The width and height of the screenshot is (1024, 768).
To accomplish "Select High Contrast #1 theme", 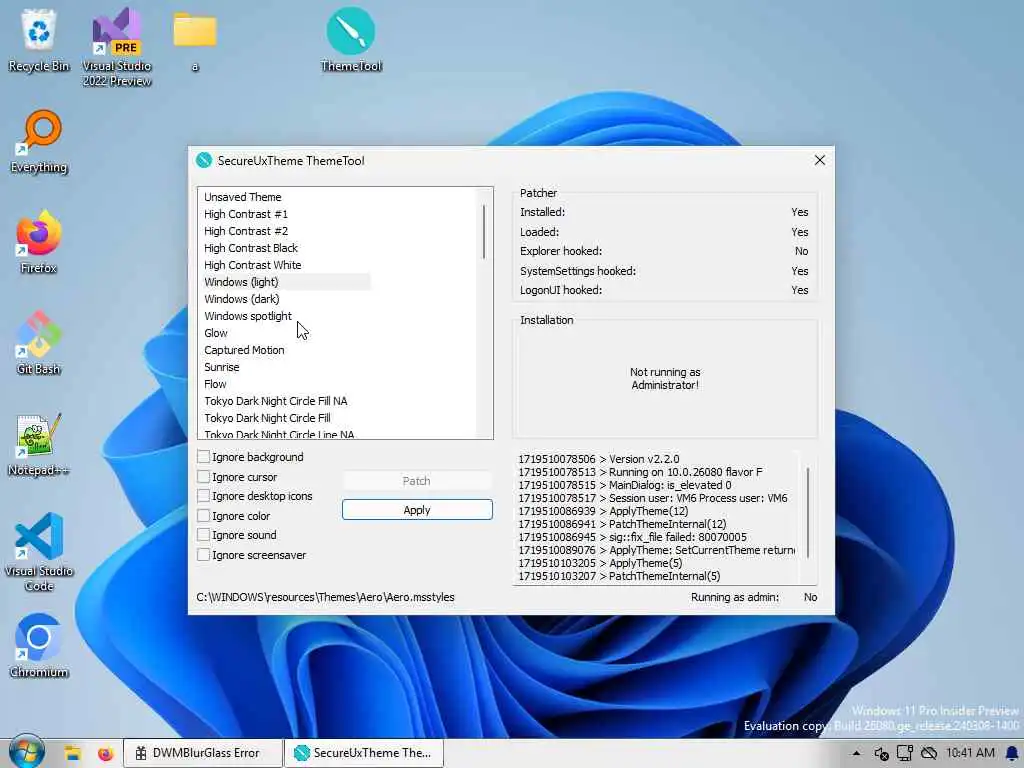I will [246, 214].
